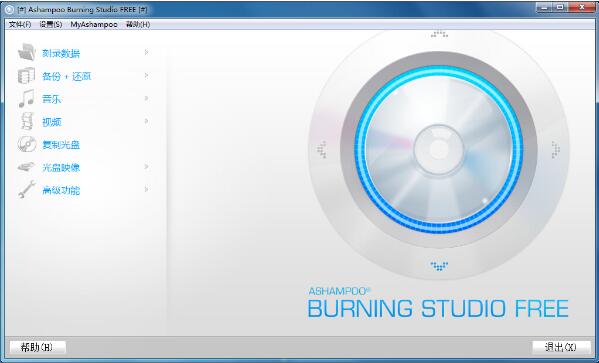Maximize the Ashampoo Burning Studio window
The width and height of the screenshot is (599, 363).
[x=560, y=7]
